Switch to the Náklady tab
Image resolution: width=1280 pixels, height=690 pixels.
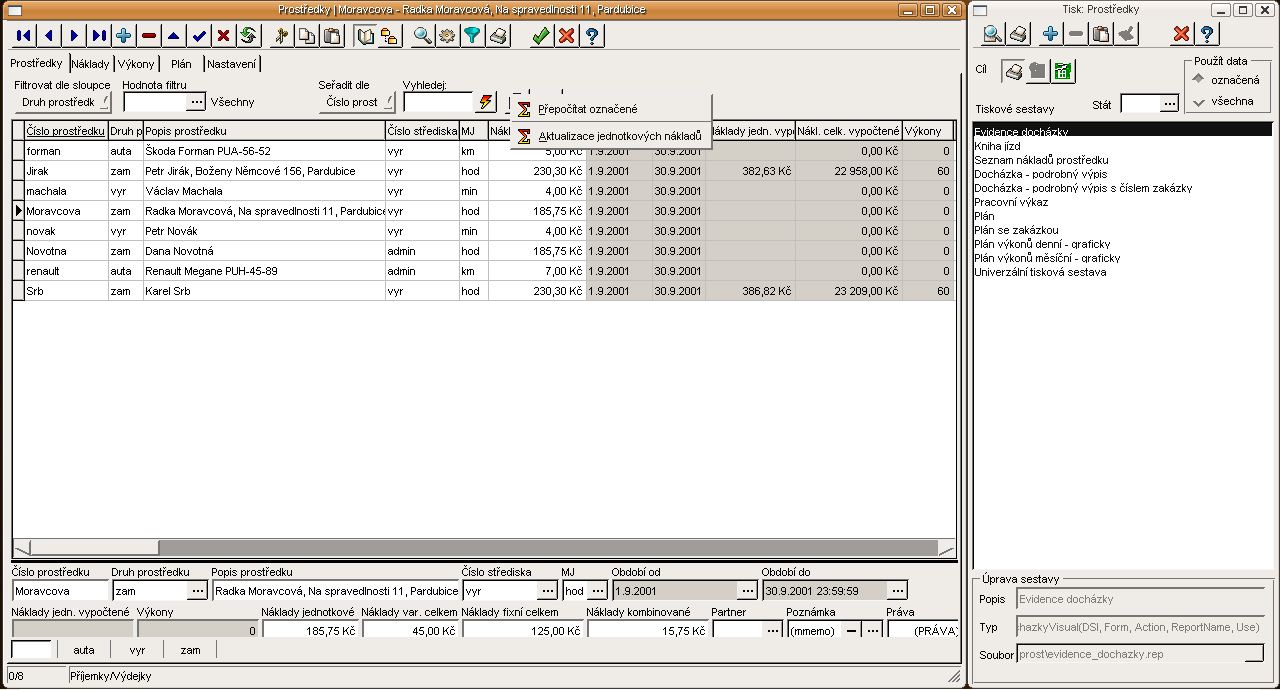point(91,64)
